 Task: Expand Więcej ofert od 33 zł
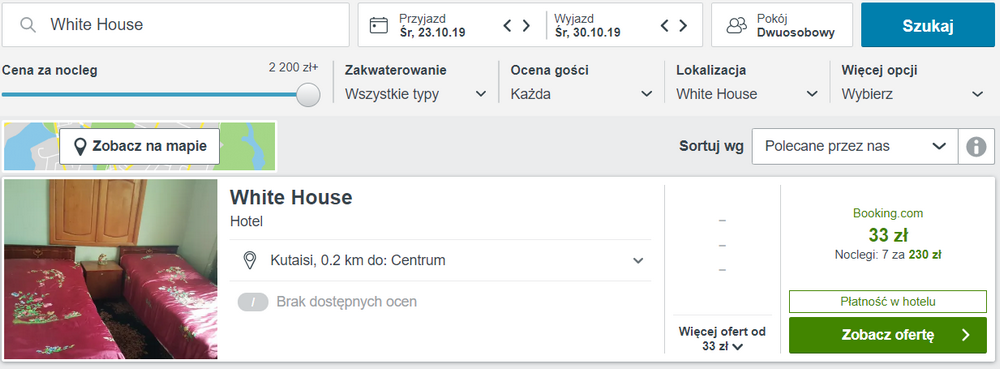click(722, 339)
